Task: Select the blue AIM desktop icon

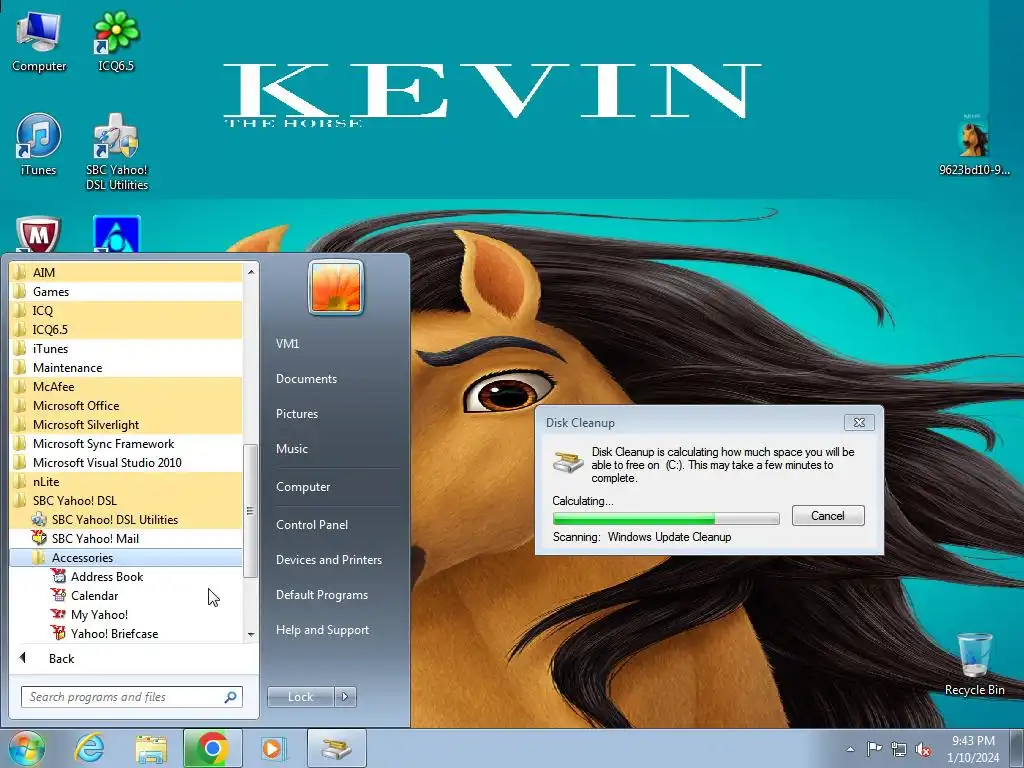Action: pyautogui.click(x=116, y=234)
